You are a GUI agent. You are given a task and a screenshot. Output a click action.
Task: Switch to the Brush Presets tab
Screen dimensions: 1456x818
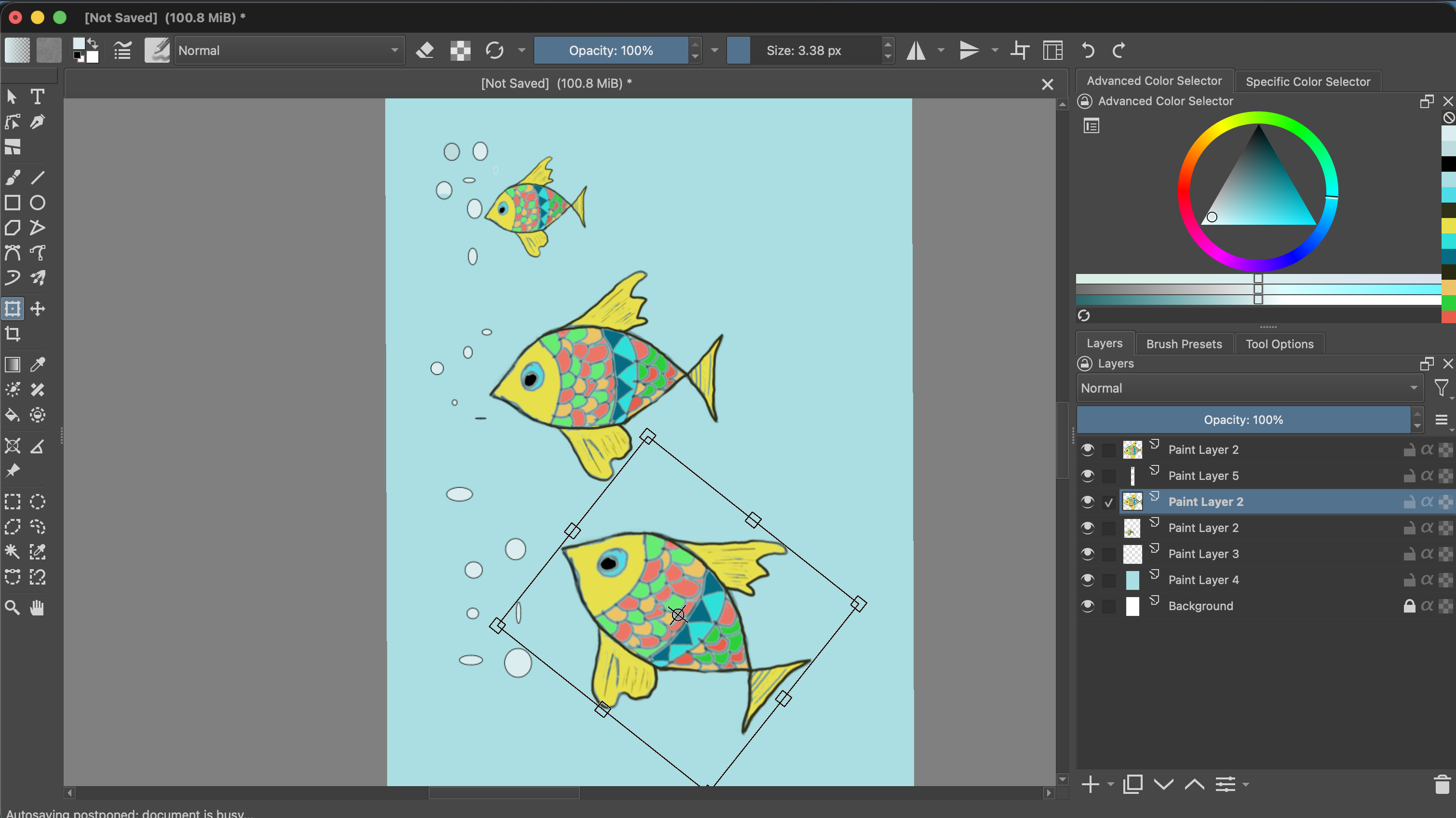tap(1184, 344)
